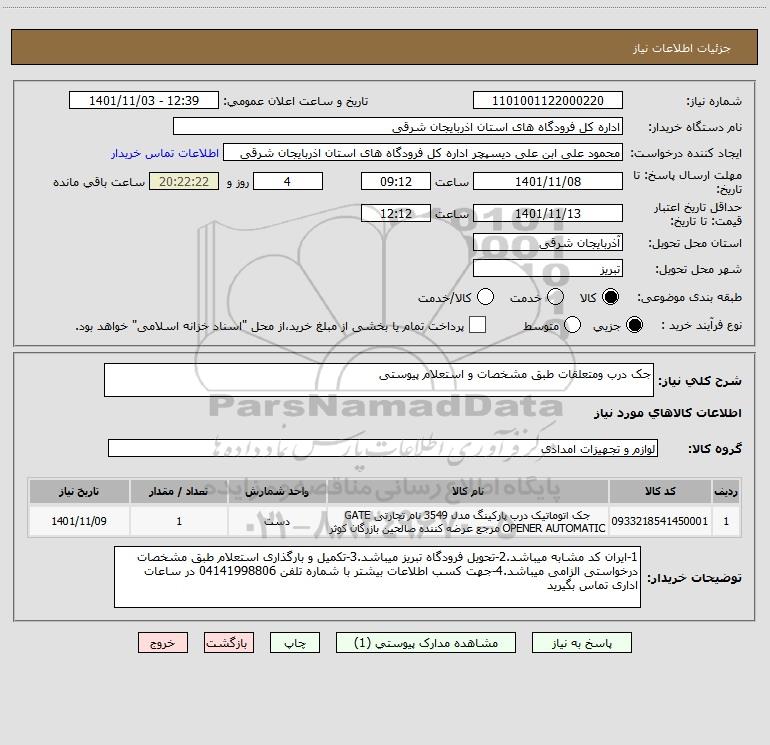Screen dimensions: 770x745
Task: Click the نام کالا column header
Action: pyautogui.click(x=468, y=491)
